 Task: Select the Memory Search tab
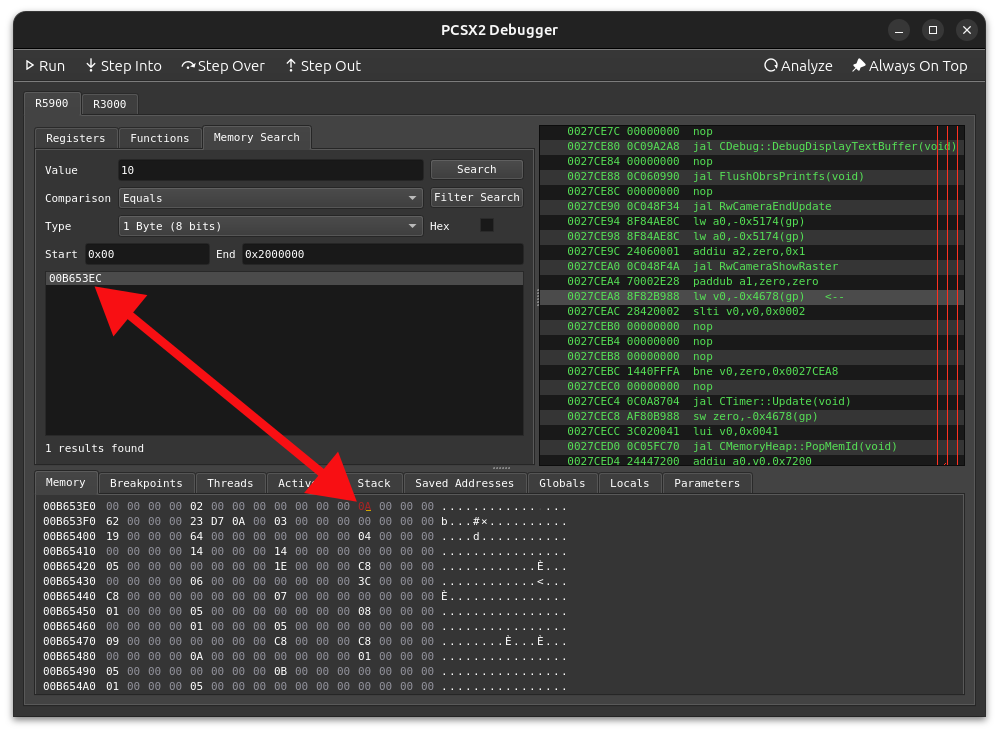click(256, 137)
